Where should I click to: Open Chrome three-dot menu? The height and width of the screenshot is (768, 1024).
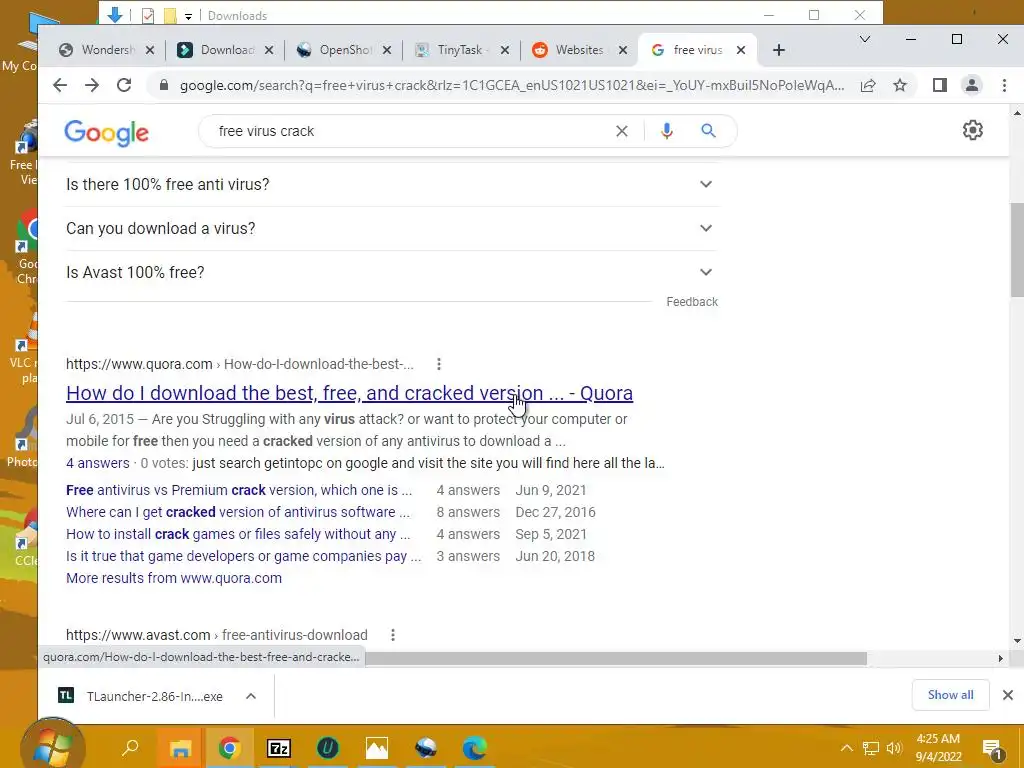pos(1004,86)
